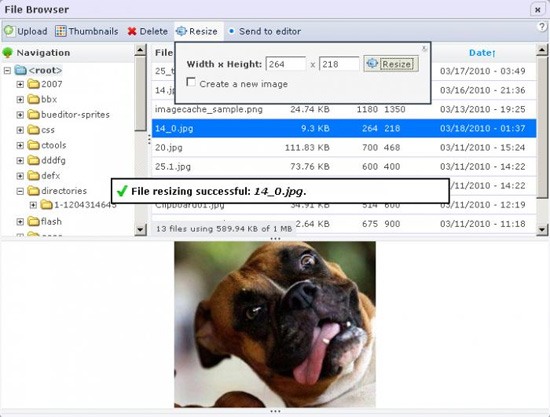The height and width of the screenshot is (417, 550).
Task: Click navigation panel scroll down arrow
Action: pyautogui.click(x=140, y=230)
